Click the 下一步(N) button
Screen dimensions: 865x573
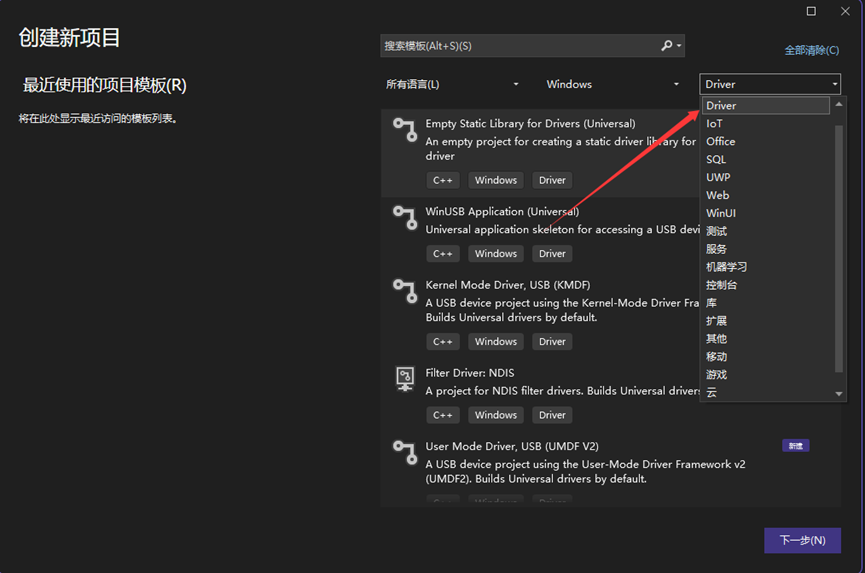tap(803, 540)
